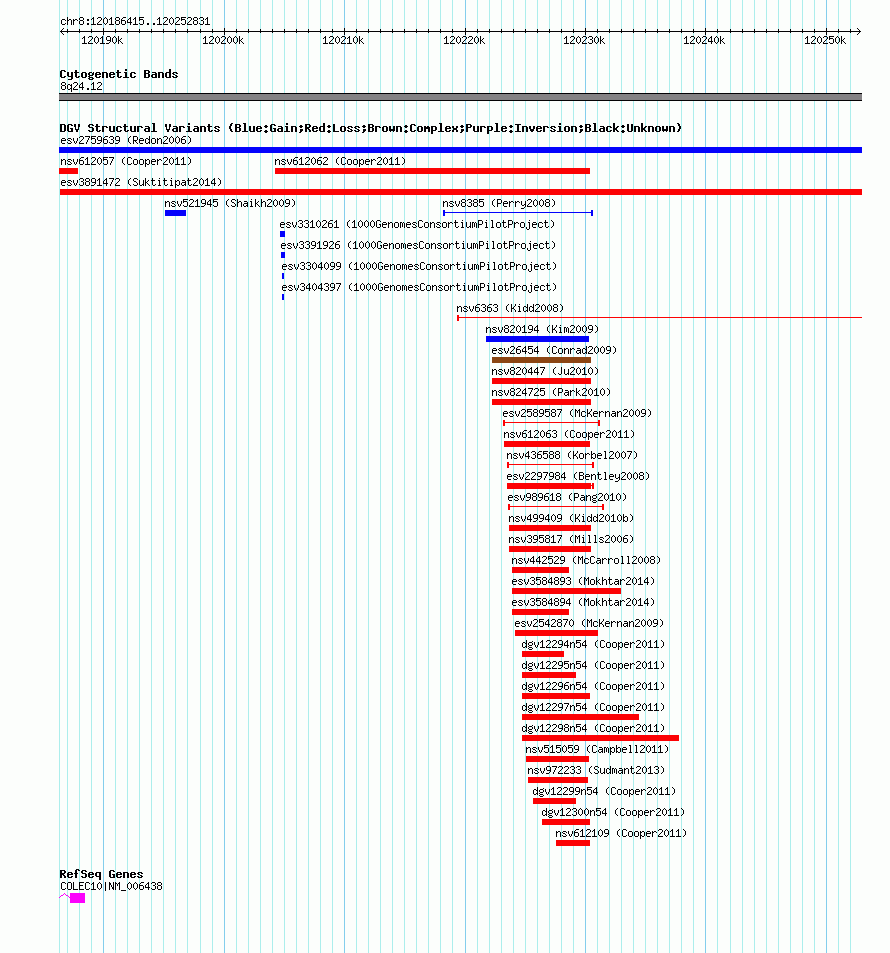Screen dimensions: 890x953
Task: Click esv3391926 1000Genomes variant label
Action: (418, 245)
